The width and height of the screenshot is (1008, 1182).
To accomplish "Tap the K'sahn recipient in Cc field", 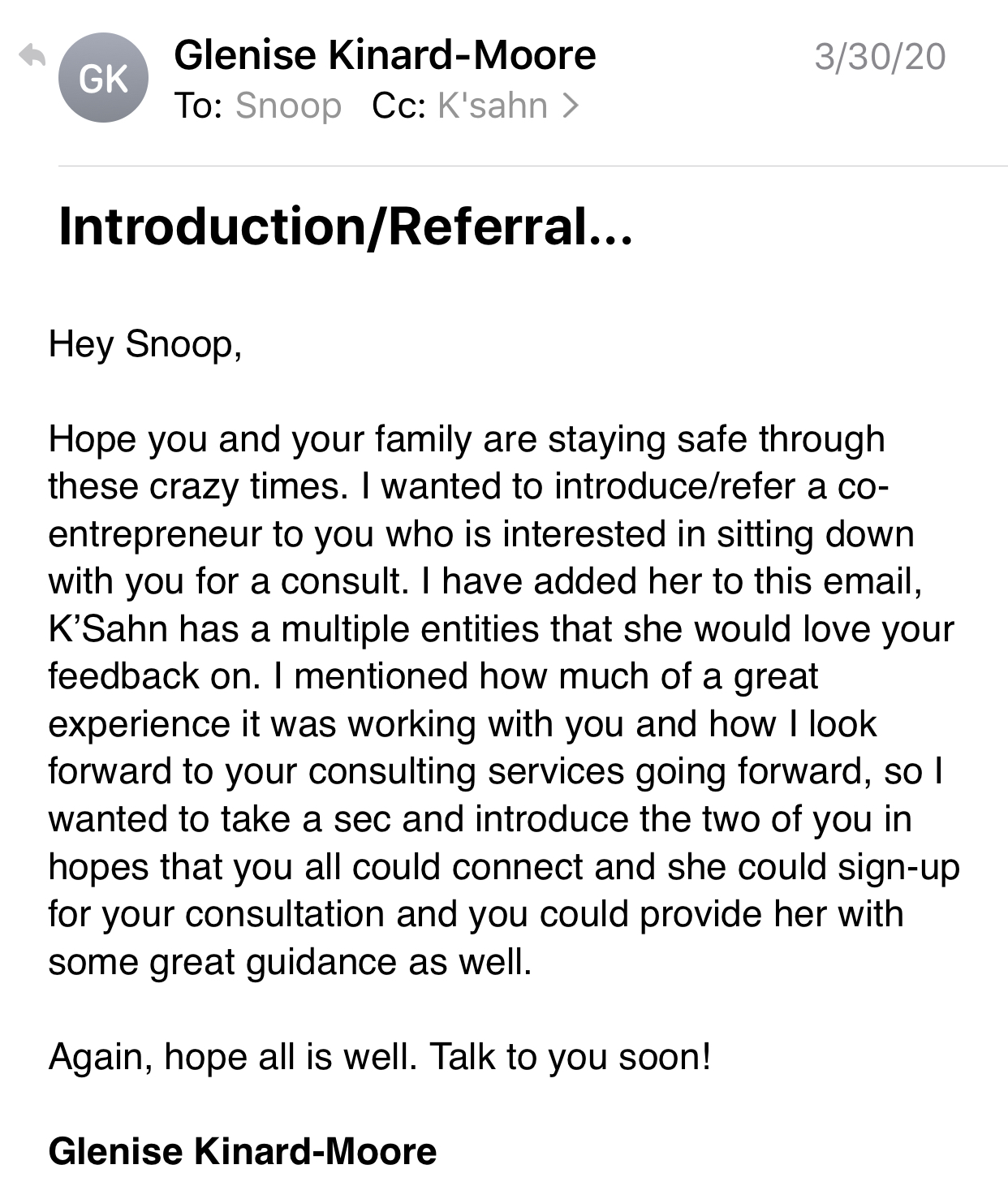I will (x=493, y=106).
